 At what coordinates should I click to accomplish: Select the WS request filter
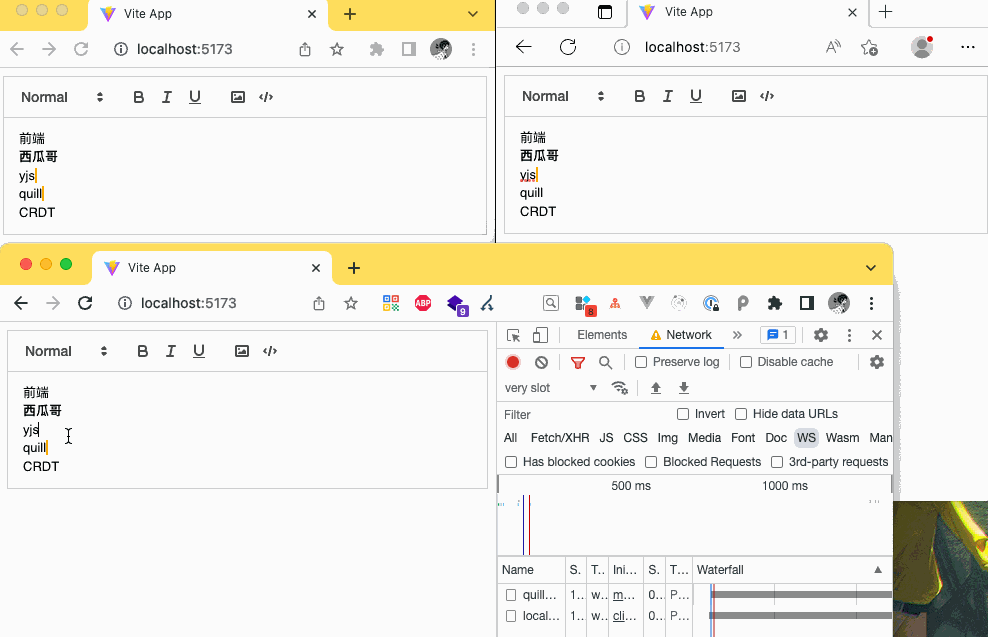click(x=806, y=438)
